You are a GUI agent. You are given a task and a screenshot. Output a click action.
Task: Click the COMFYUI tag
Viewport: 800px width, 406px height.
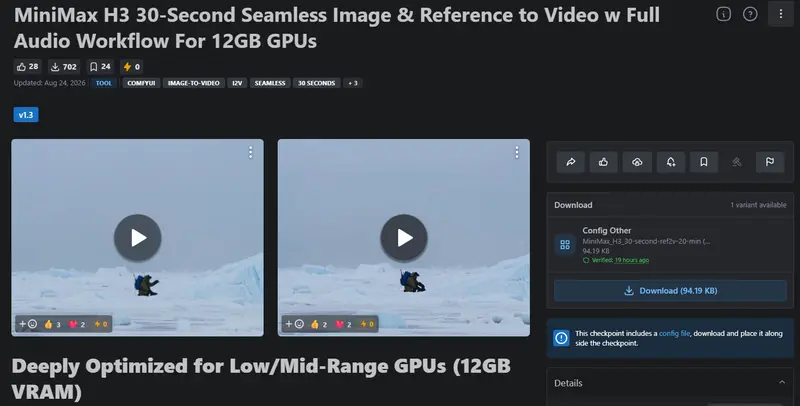(141, 83)
